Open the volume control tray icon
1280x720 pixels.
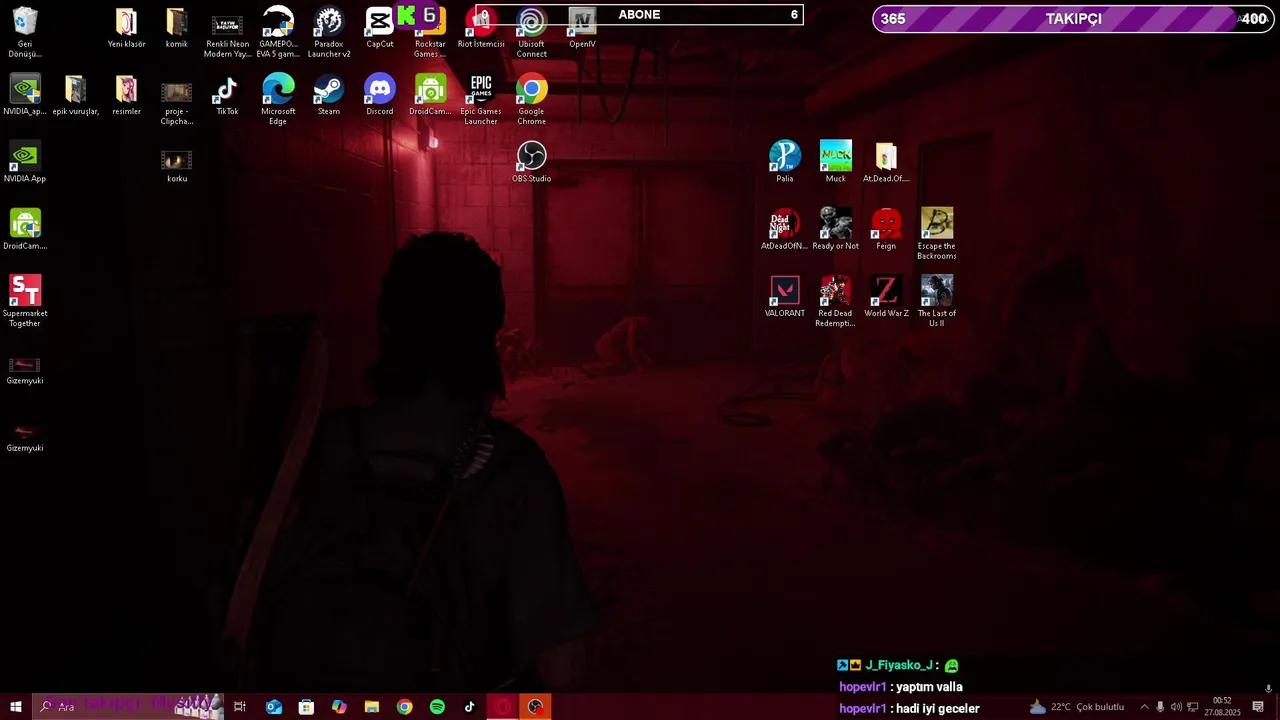pos(1176,707)
